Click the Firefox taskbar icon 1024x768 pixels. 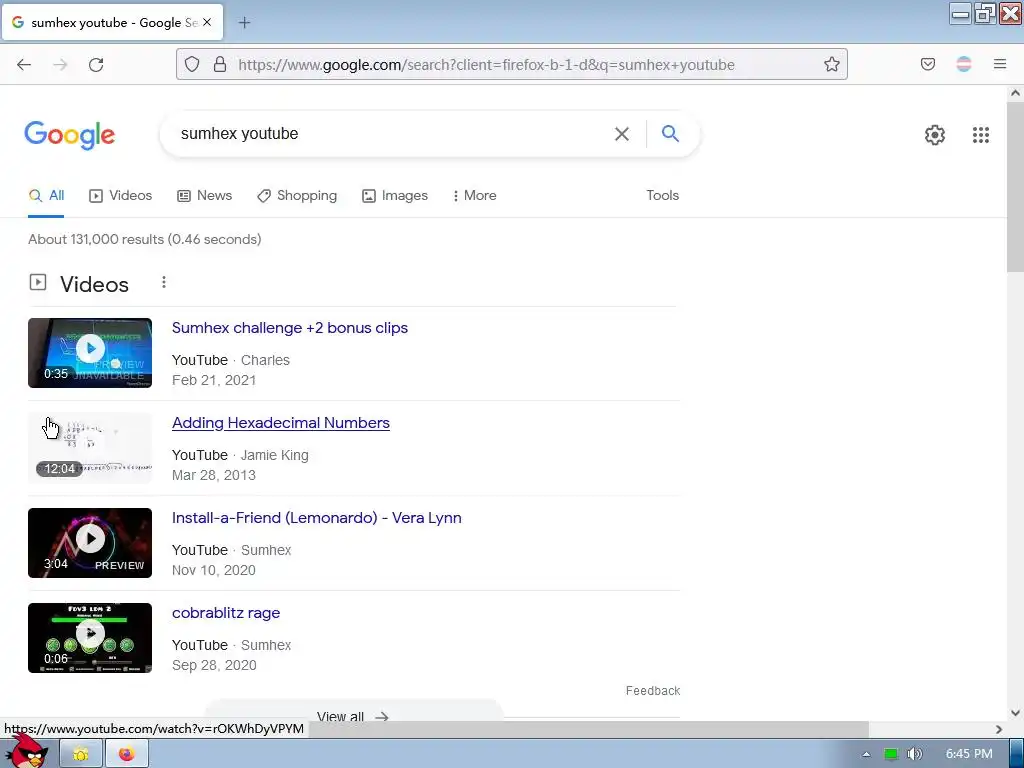127,754
